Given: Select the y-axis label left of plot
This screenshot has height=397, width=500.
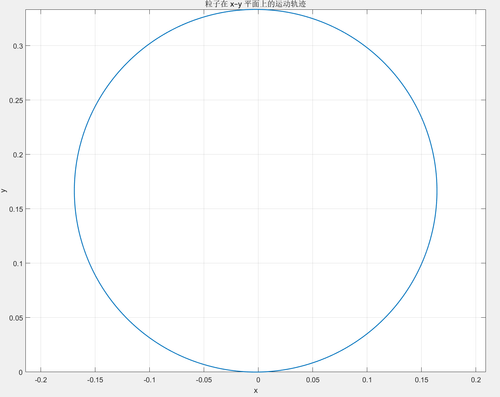Looking at the screenshot, I should pyautogui.click(x=4, y=190).
